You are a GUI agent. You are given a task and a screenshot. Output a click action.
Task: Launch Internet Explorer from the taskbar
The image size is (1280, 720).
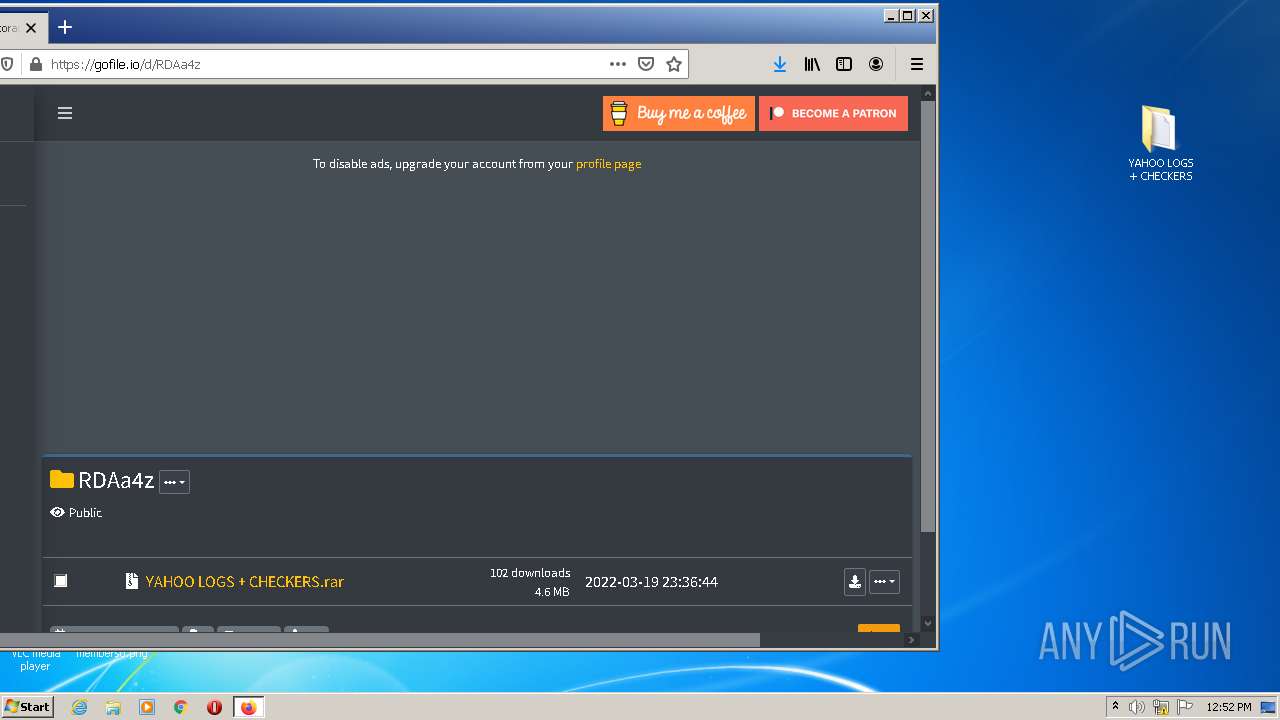79,707
